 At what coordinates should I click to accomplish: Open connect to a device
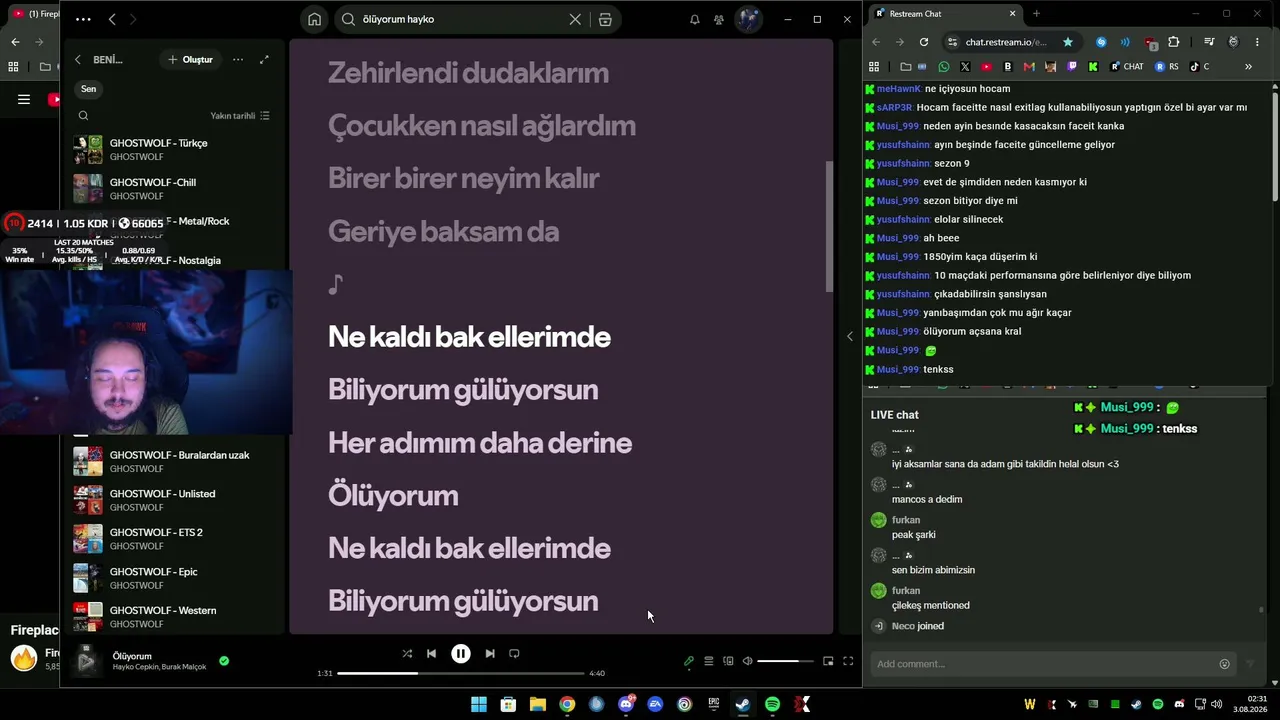[x=728, y=661]
